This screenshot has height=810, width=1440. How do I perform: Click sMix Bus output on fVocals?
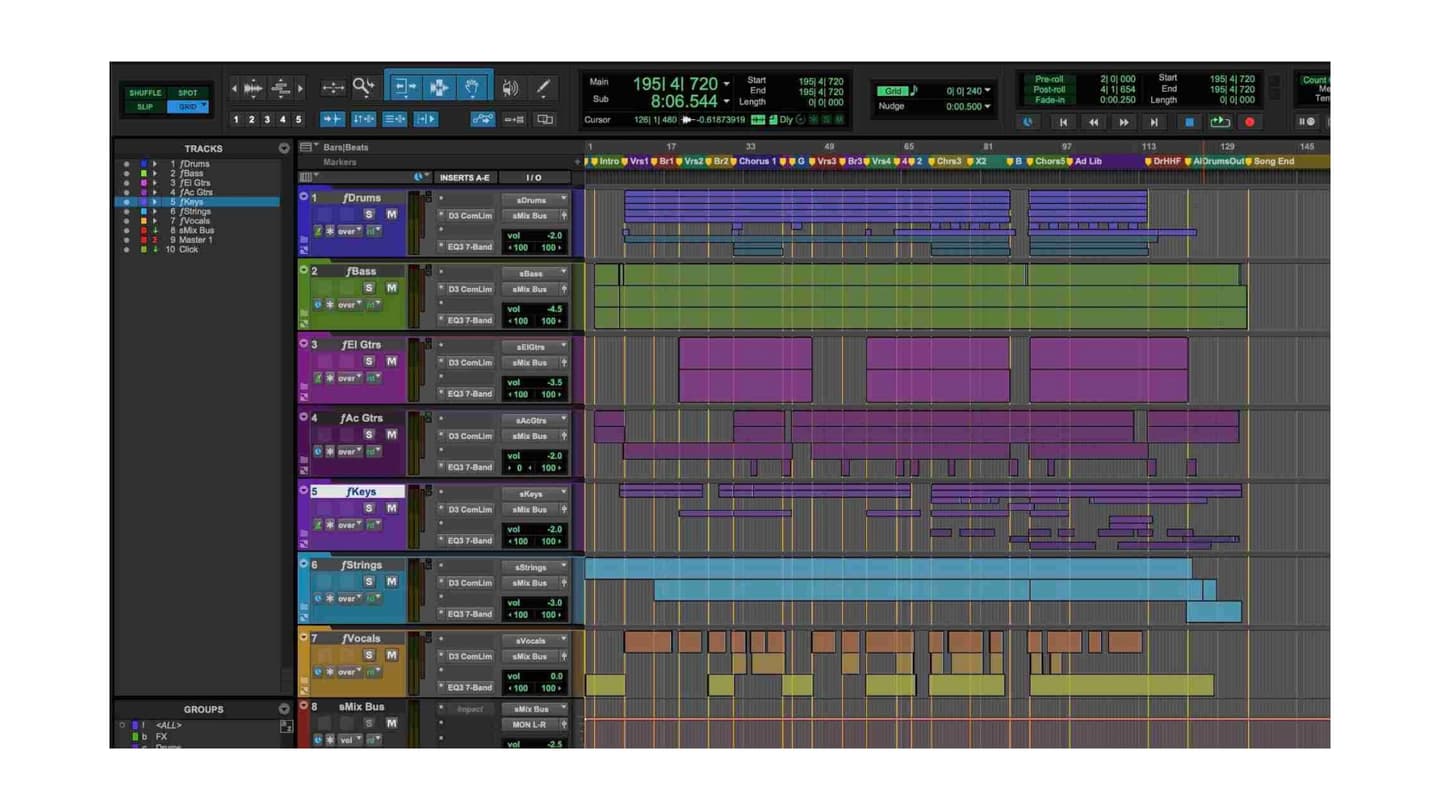[530, 656]
